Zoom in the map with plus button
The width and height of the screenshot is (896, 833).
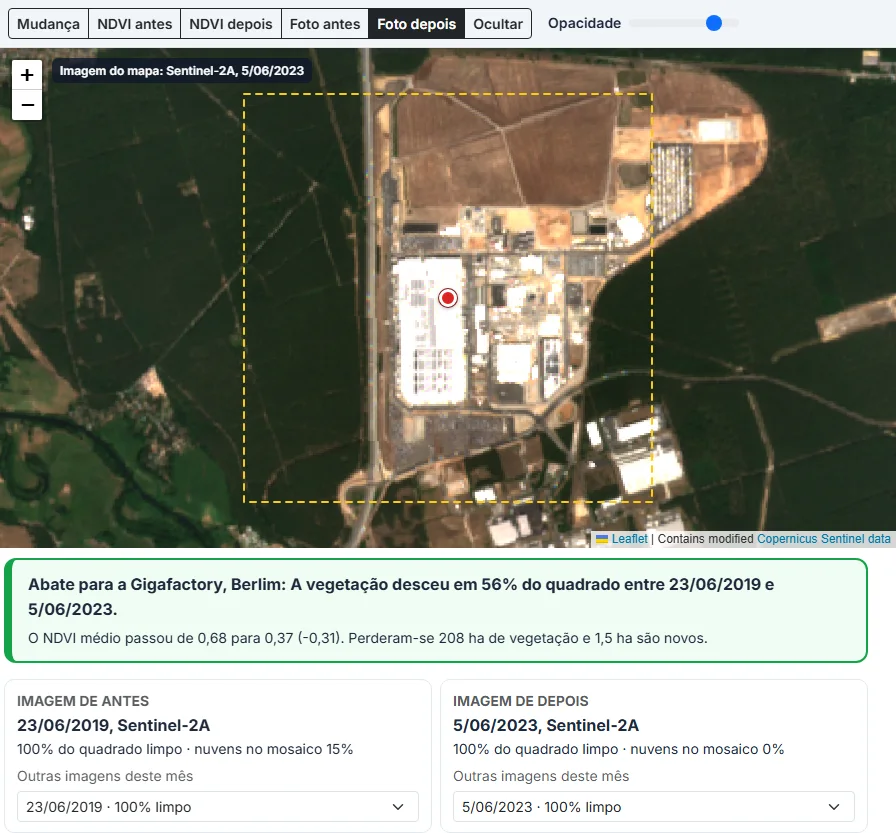(27, 75)
